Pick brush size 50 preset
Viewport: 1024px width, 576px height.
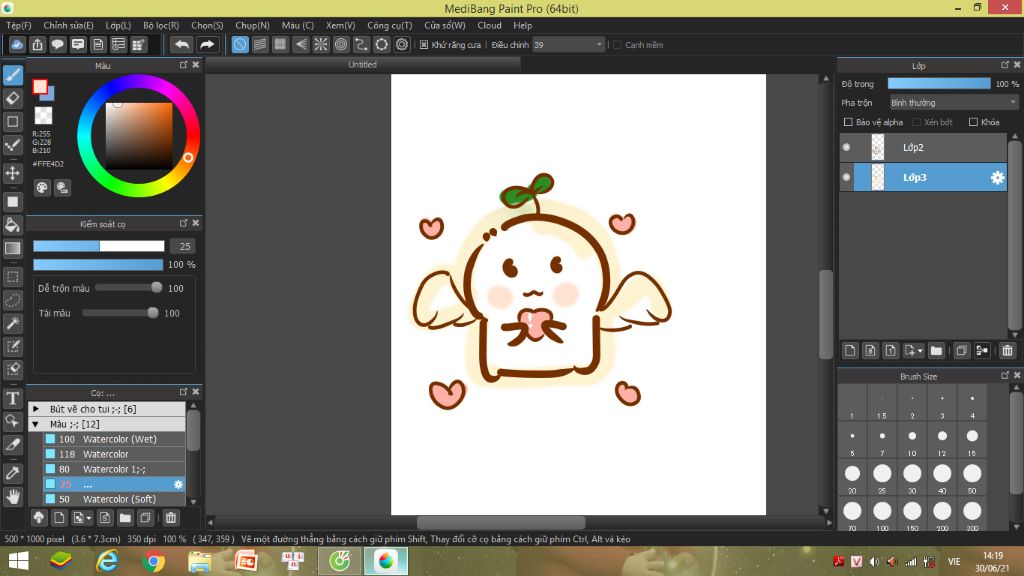pos(972,477)
